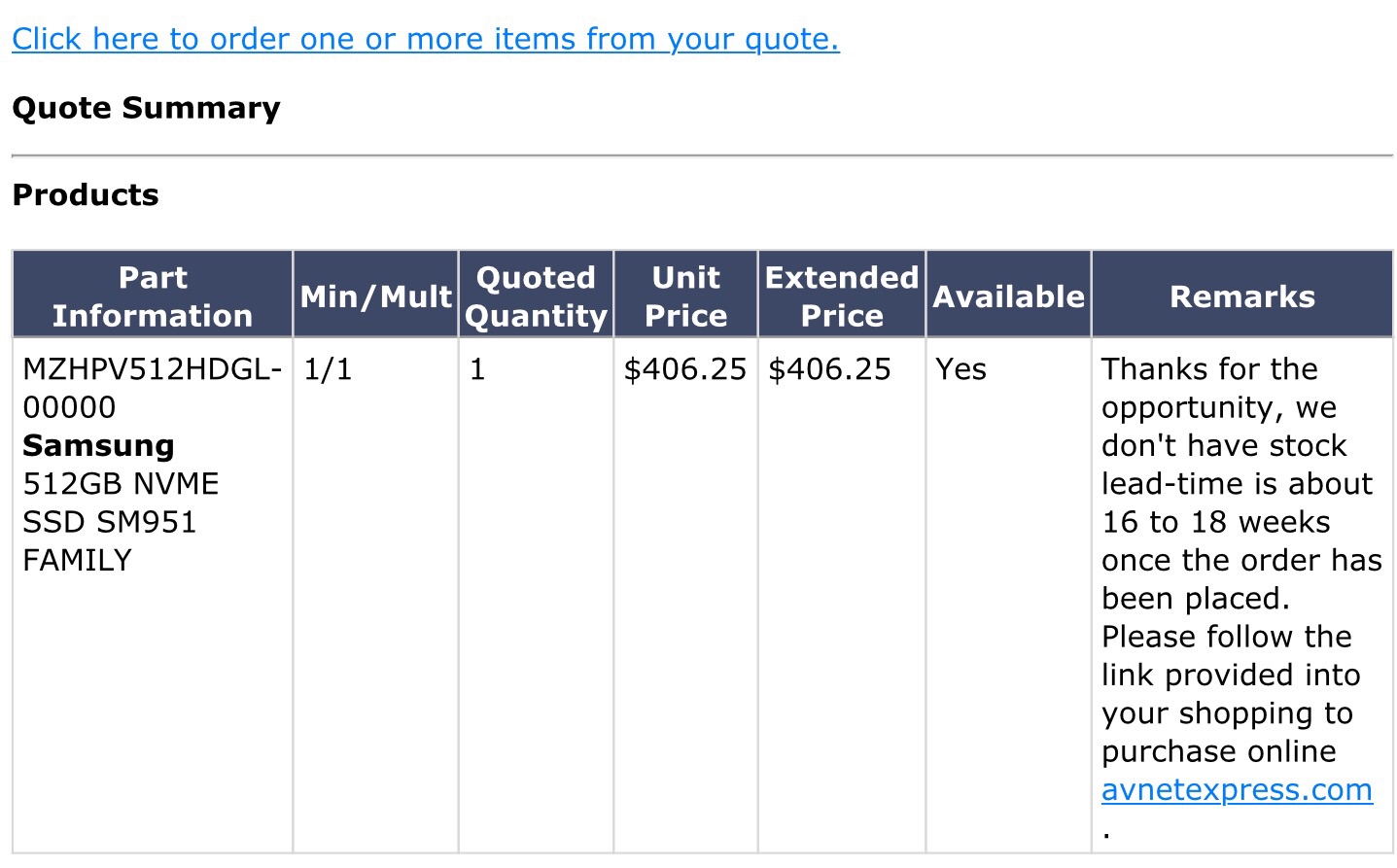
Task: Click the unit price $406.25 cell
Action: [x=685, y=369]
